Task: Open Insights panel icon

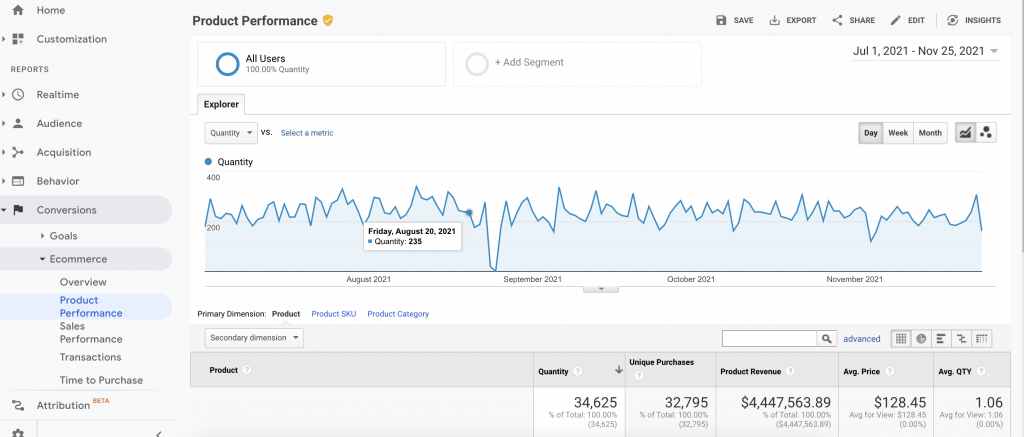Action: click(953, 20)
